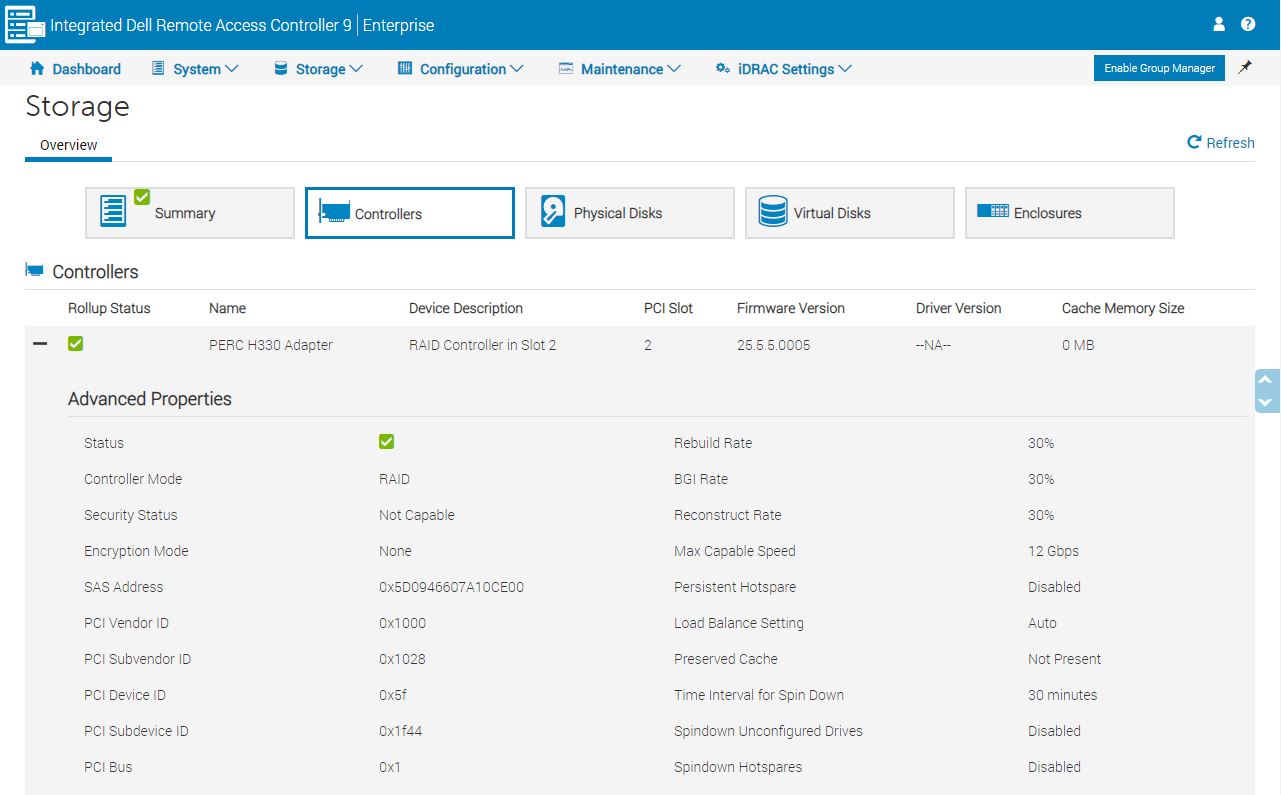
Task: Click the iDRAC logo icon in header
Action: tap(25, 25)
